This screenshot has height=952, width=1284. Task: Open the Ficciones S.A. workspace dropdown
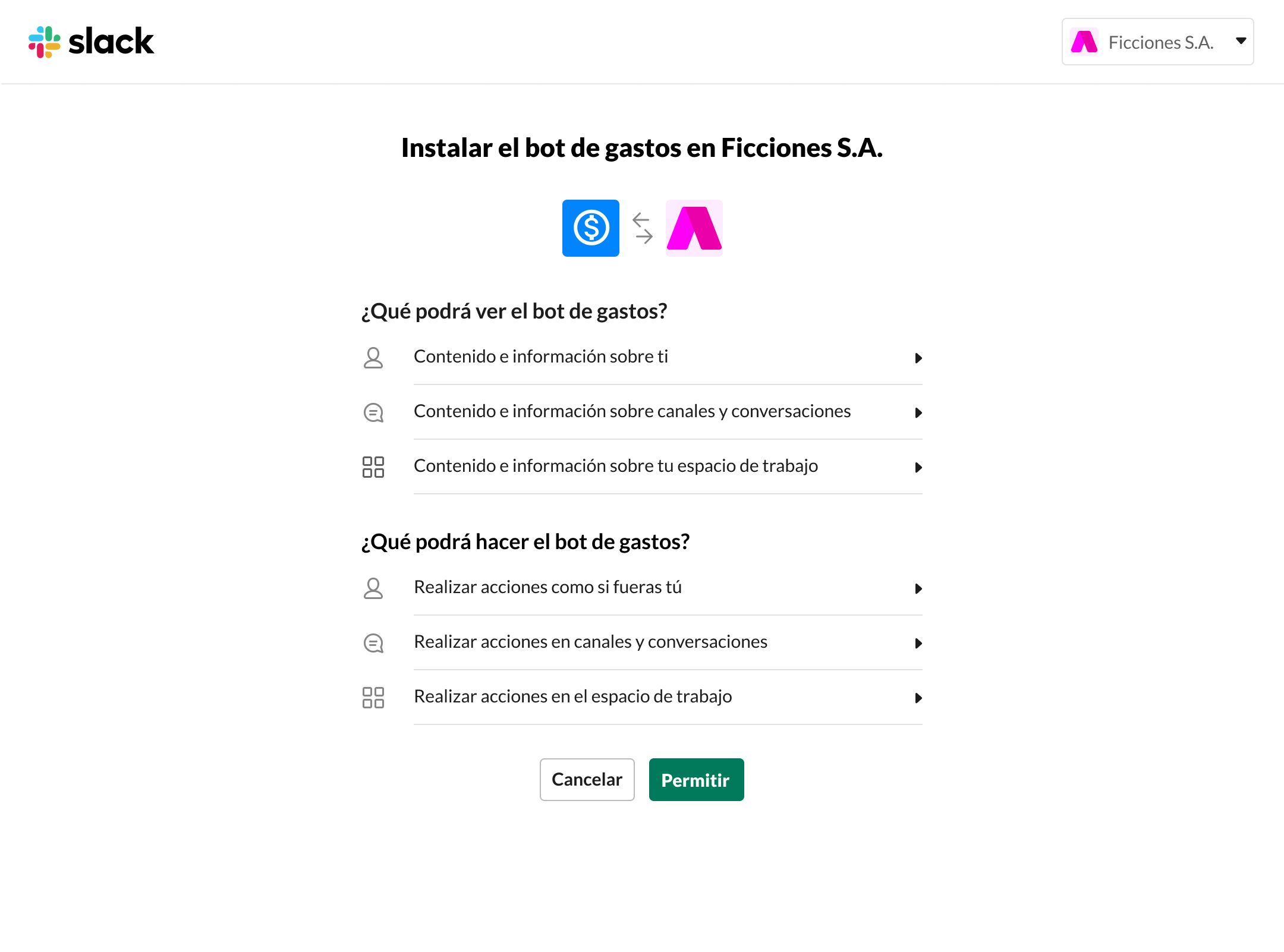pos(1157,42)
